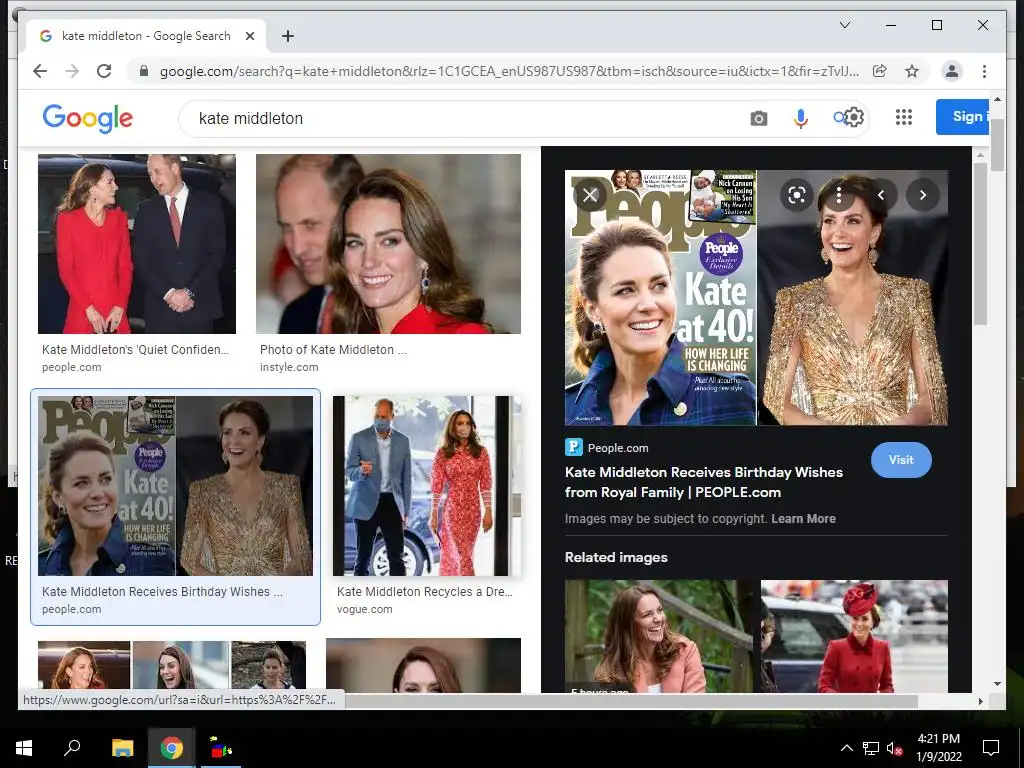This screenshot has height=768, width=1024.
Task: Click the Sign in button
Action: 962,117
